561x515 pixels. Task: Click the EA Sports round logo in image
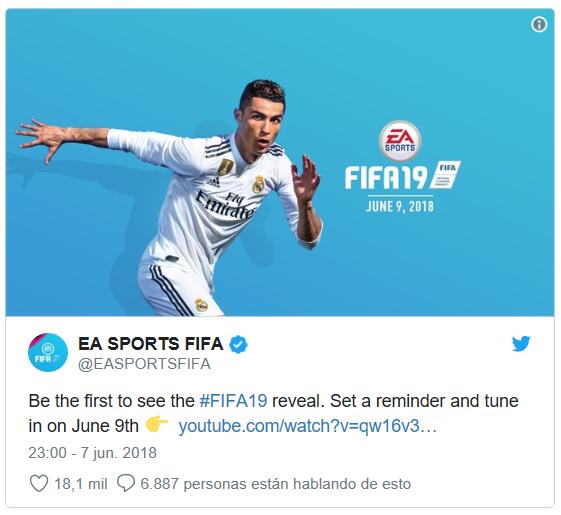(400, 141)
